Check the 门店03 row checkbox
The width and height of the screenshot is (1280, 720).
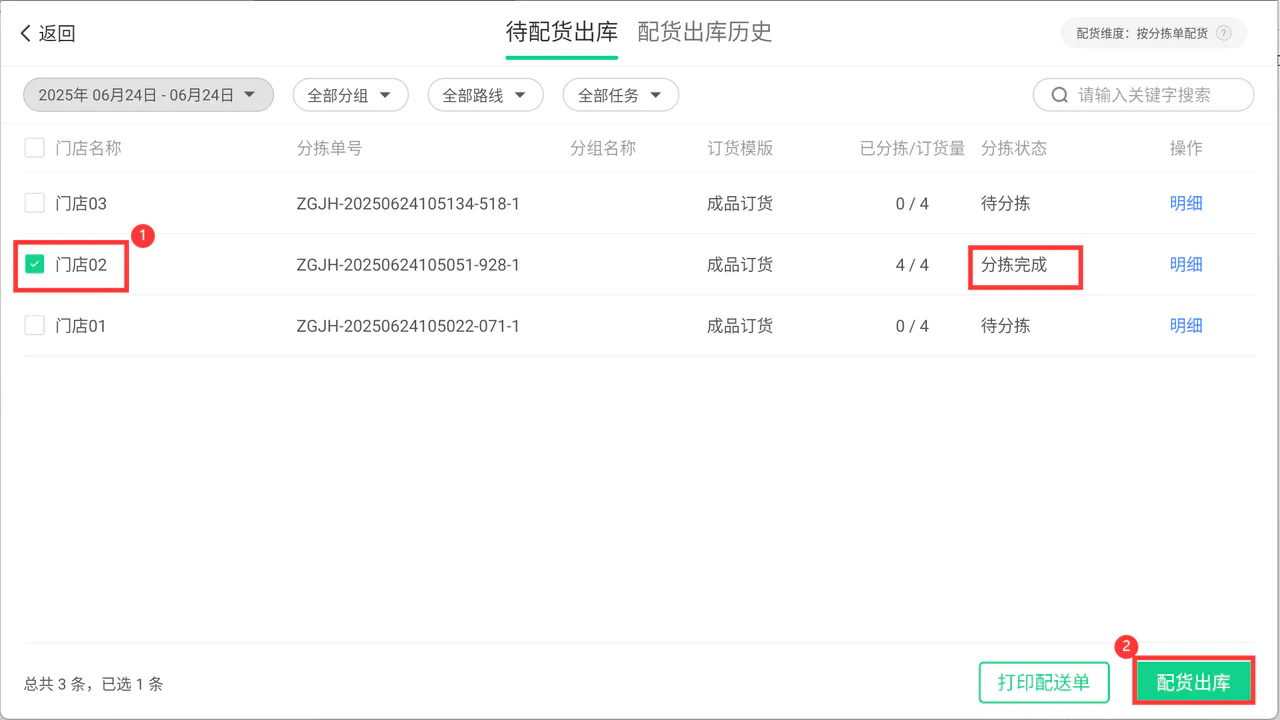(35, 203)
